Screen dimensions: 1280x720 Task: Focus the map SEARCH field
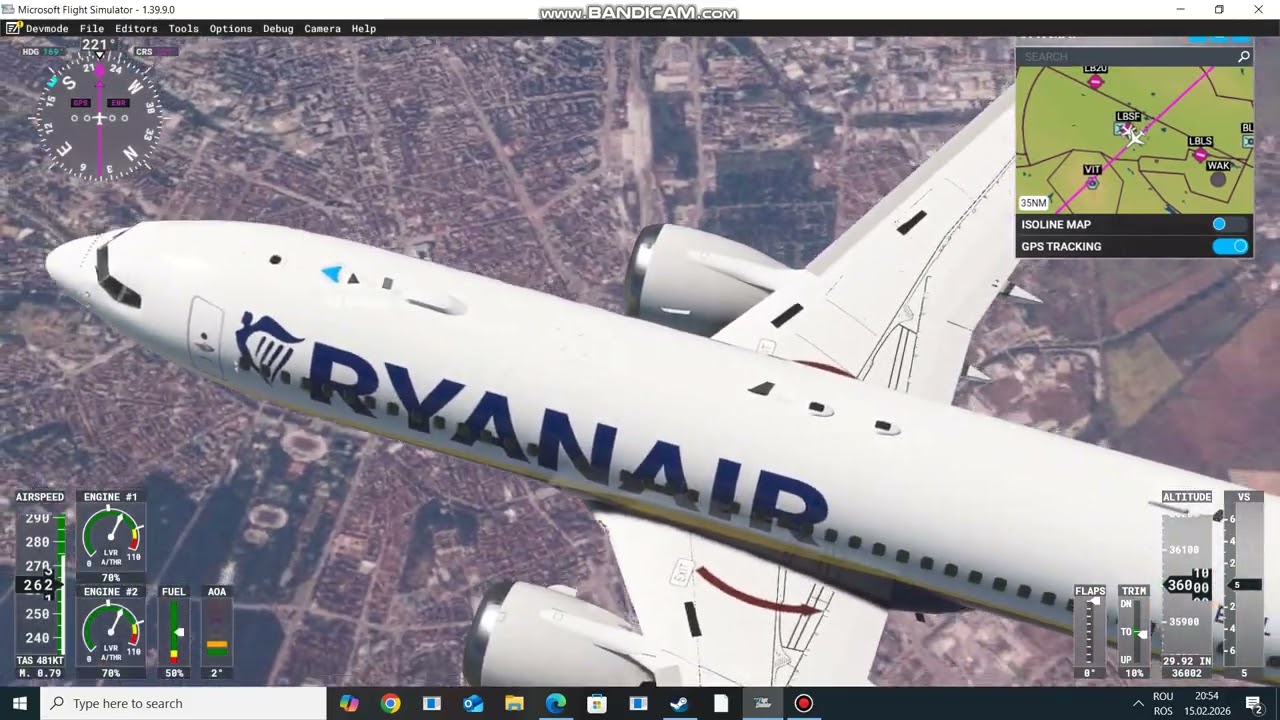[1126, 57]
